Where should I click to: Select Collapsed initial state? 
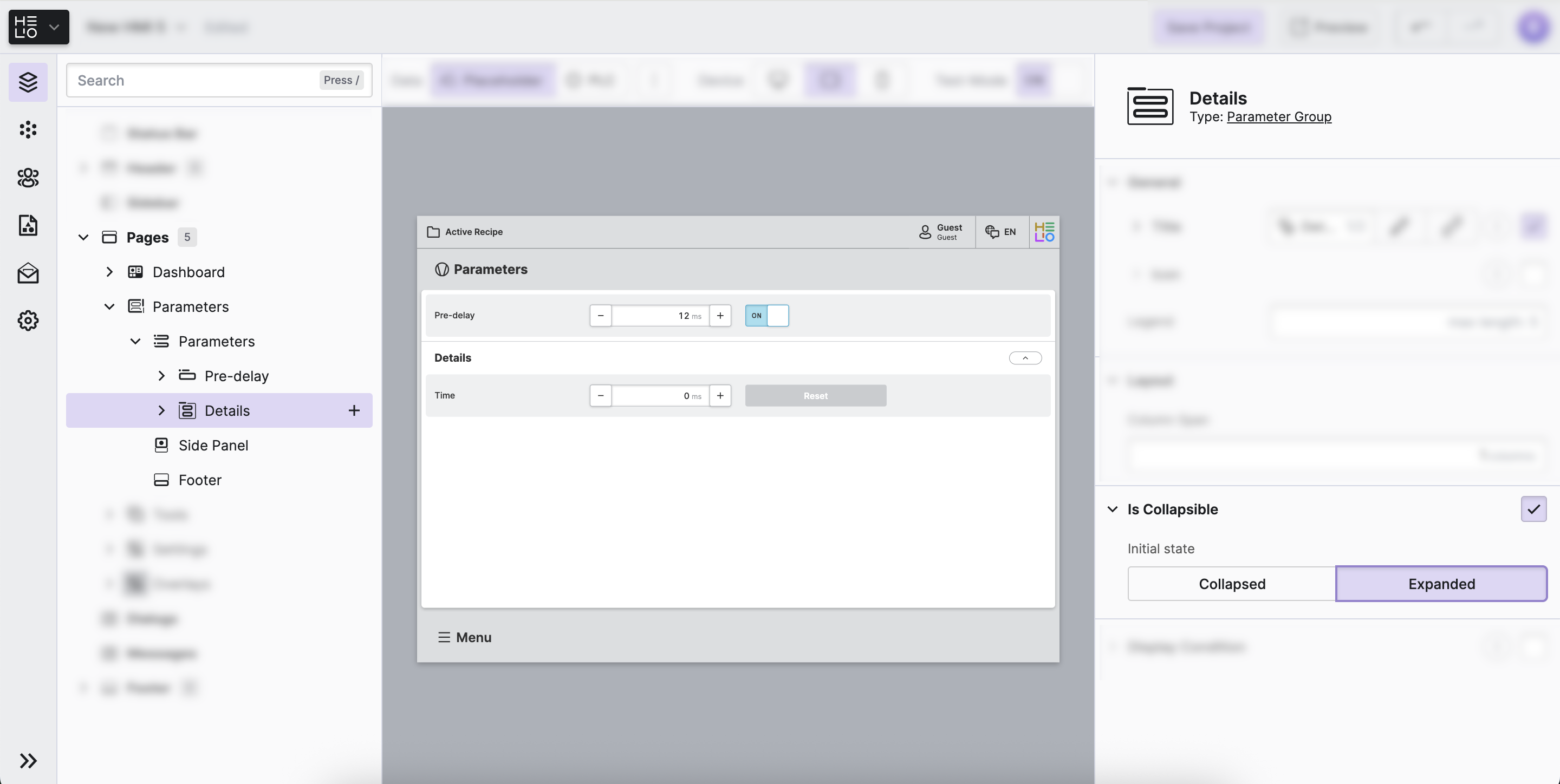tap(1231, 584)
